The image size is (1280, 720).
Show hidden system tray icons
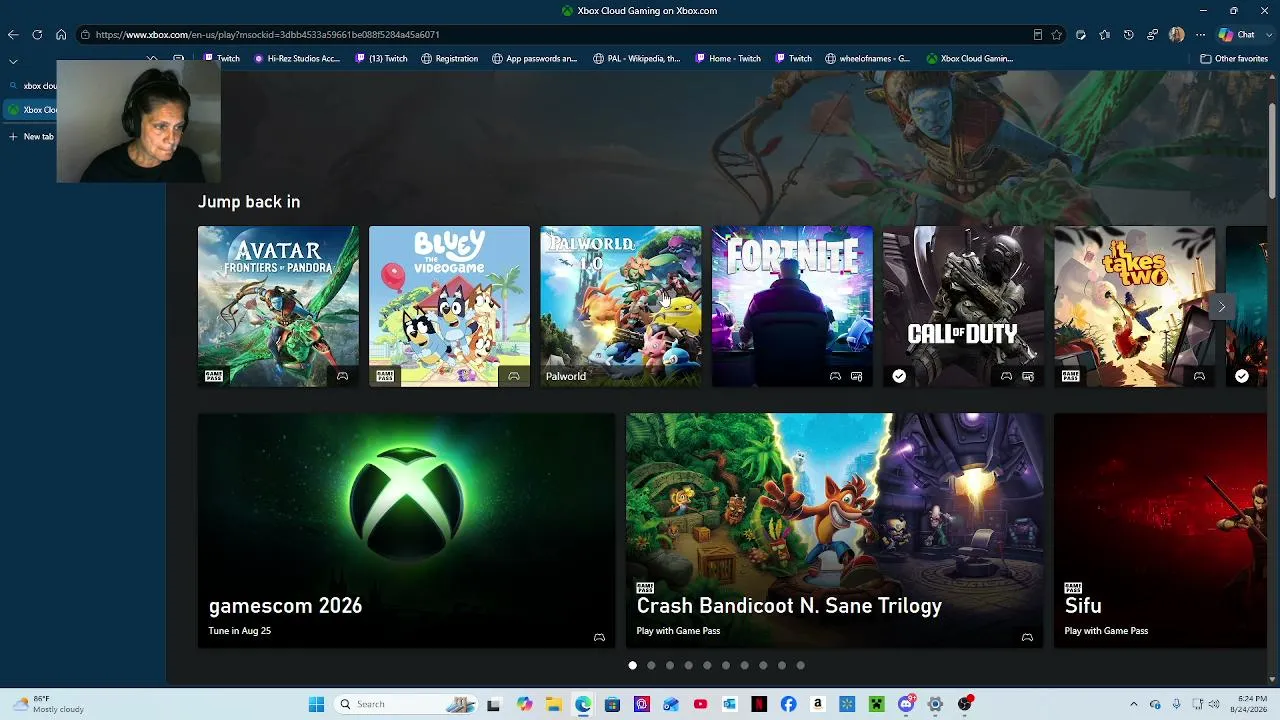click(x=1133, y=704)
